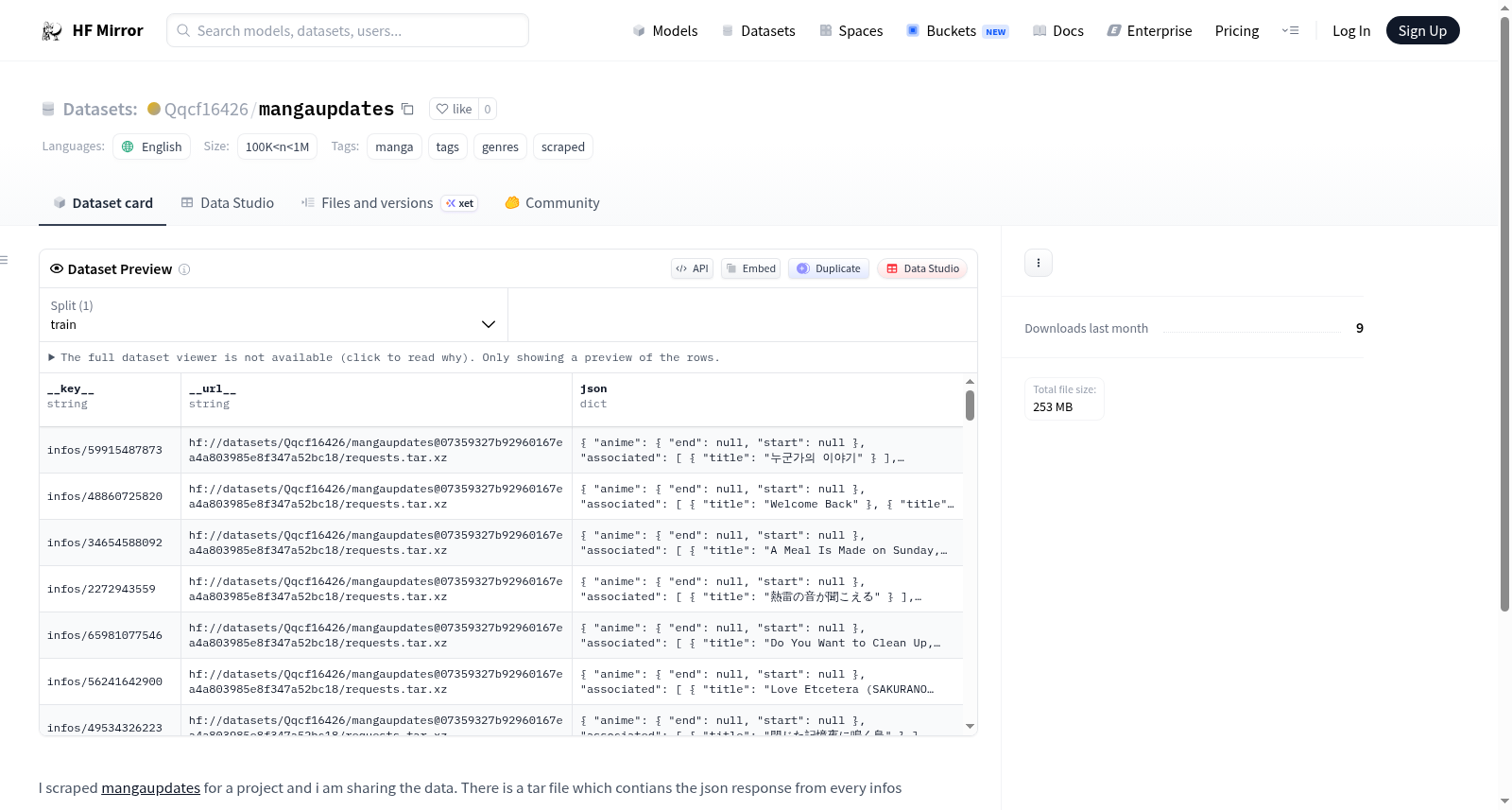
Task: Open Buckets in the top navigation
Action: pyautogui.click(x=957, y=31)
